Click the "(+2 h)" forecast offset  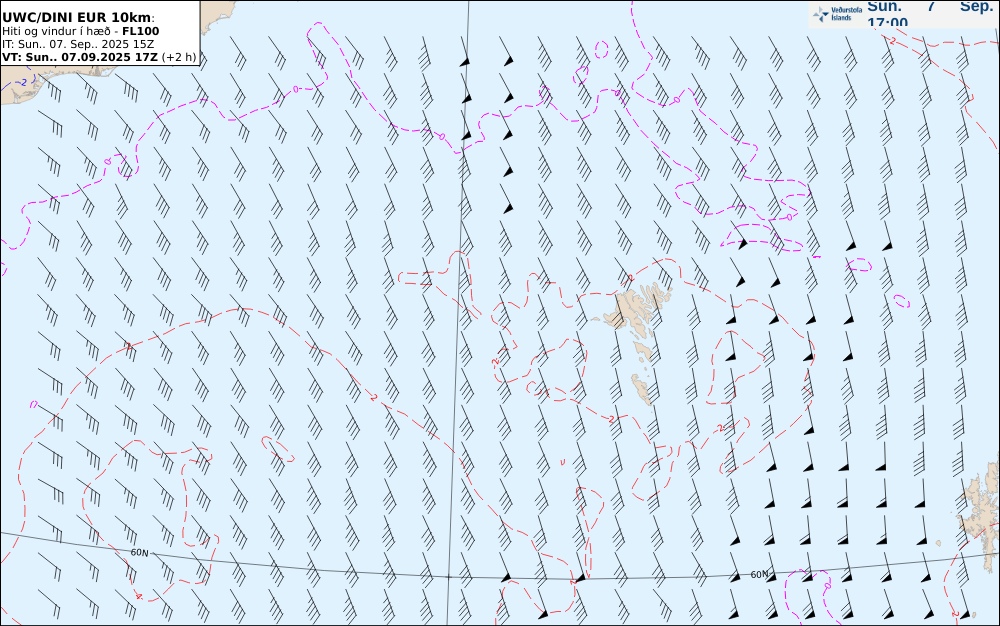click(x=179, y=57)
